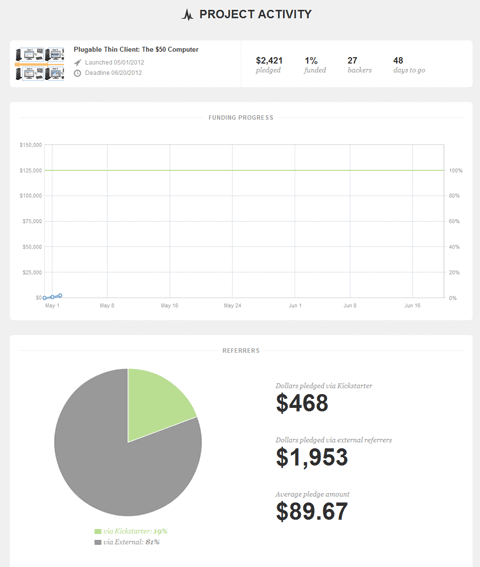Click the Dollars pledged via Kickstarter caption
Viewport: 480px width, 567px height.
[x=324, y=386]
